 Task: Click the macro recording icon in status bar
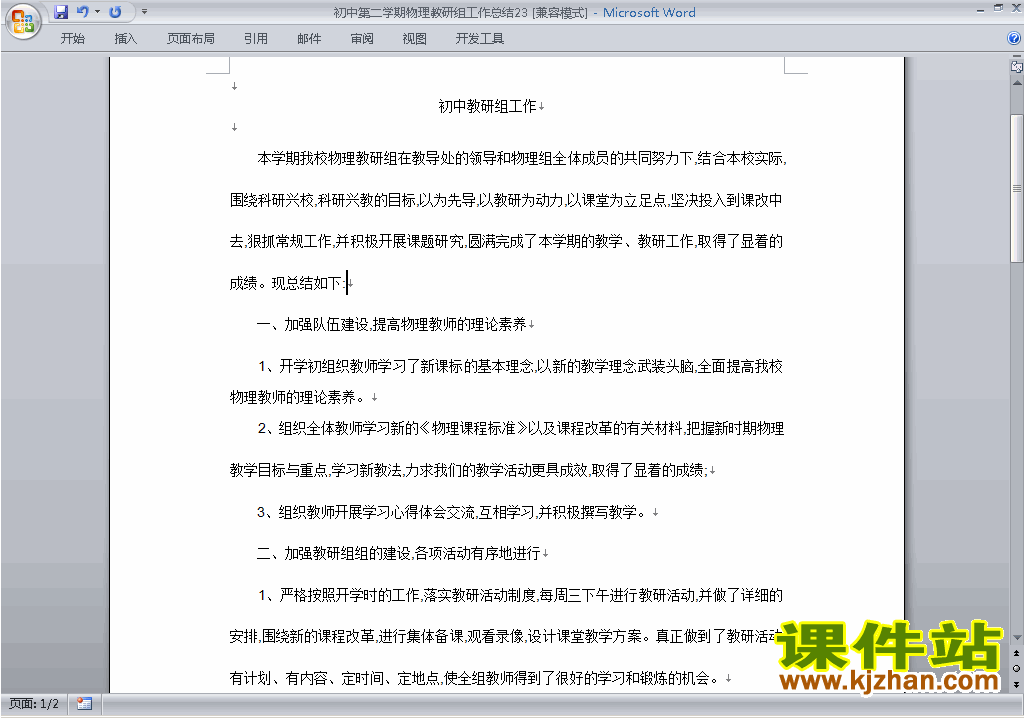coord(84,704)
